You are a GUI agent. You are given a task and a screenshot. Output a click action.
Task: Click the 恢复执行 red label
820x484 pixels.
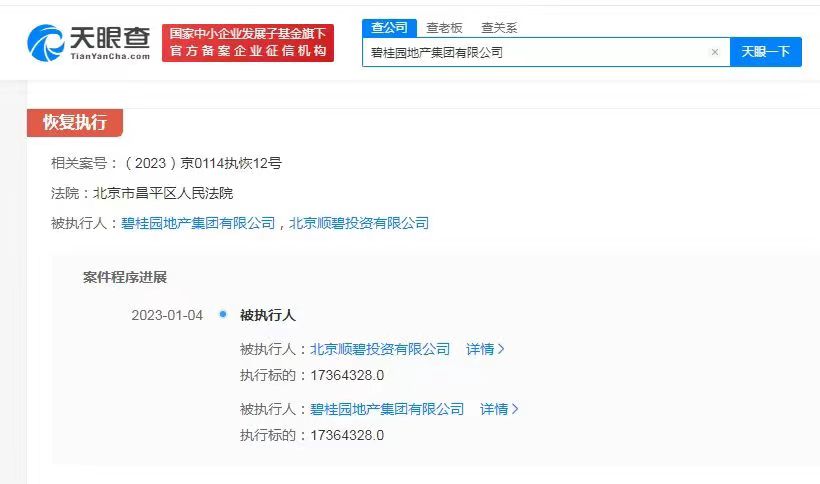(x=75, y=123)
